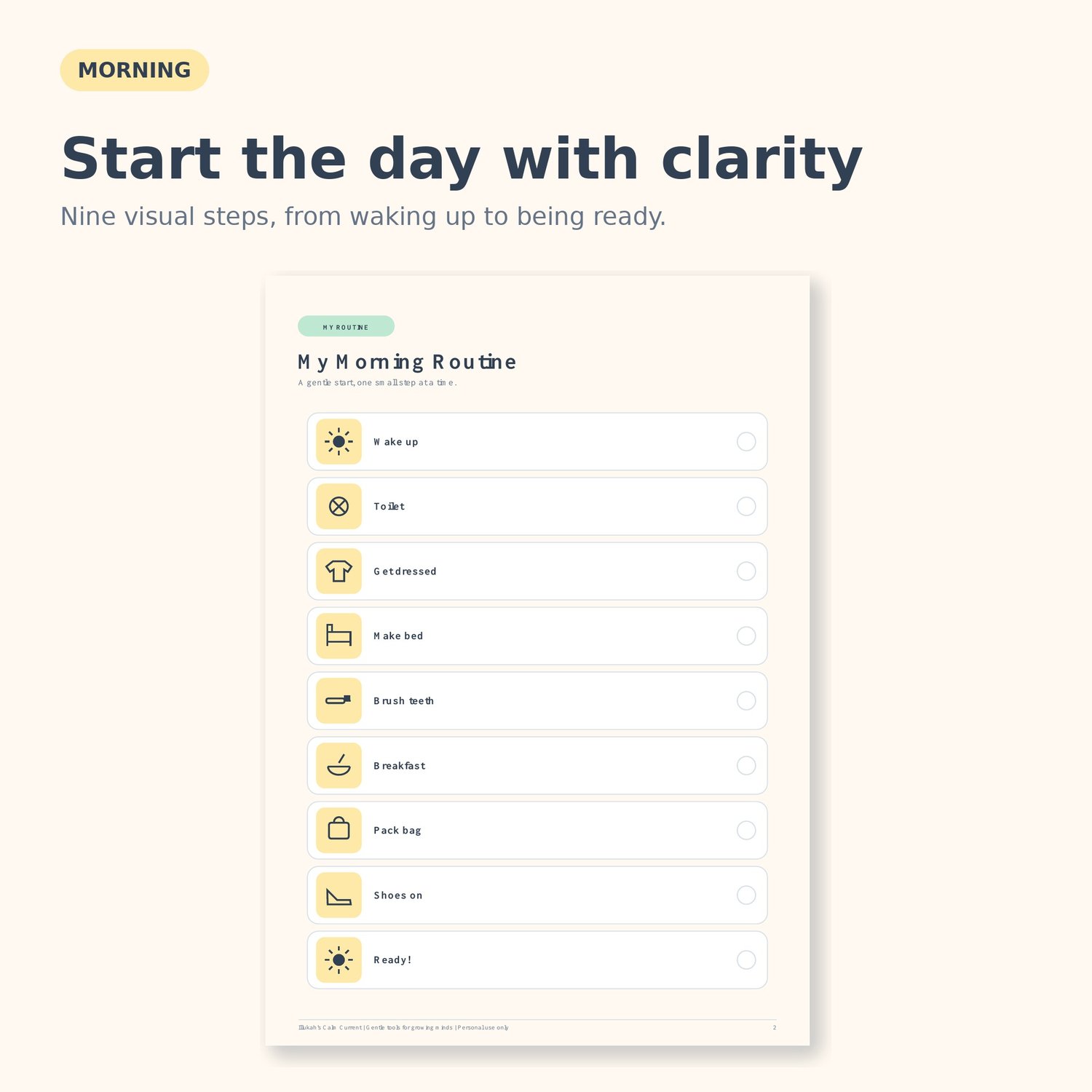Image resolution: width=1092 pixels, height=1092 pixels.
Task: Tick the Brush teeth circle
Action: point(746,700)
